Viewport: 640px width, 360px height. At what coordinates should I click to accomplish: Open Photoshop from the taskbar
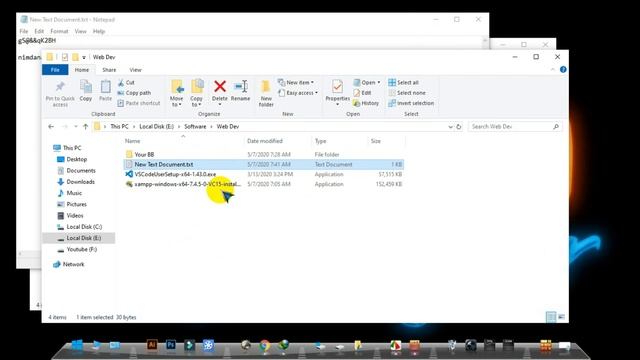(171, 345)
